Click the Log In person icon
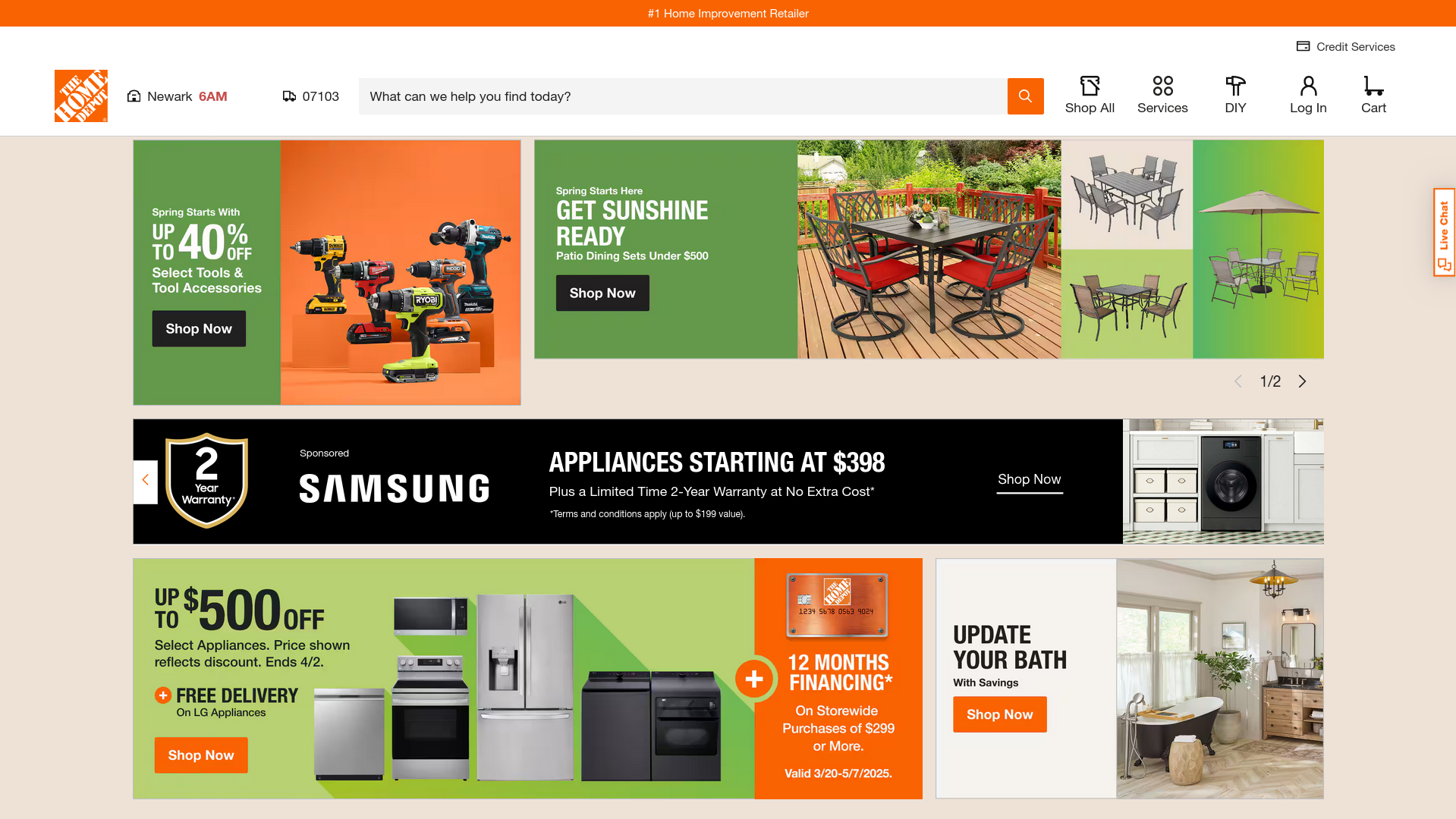 [1308, 86]
